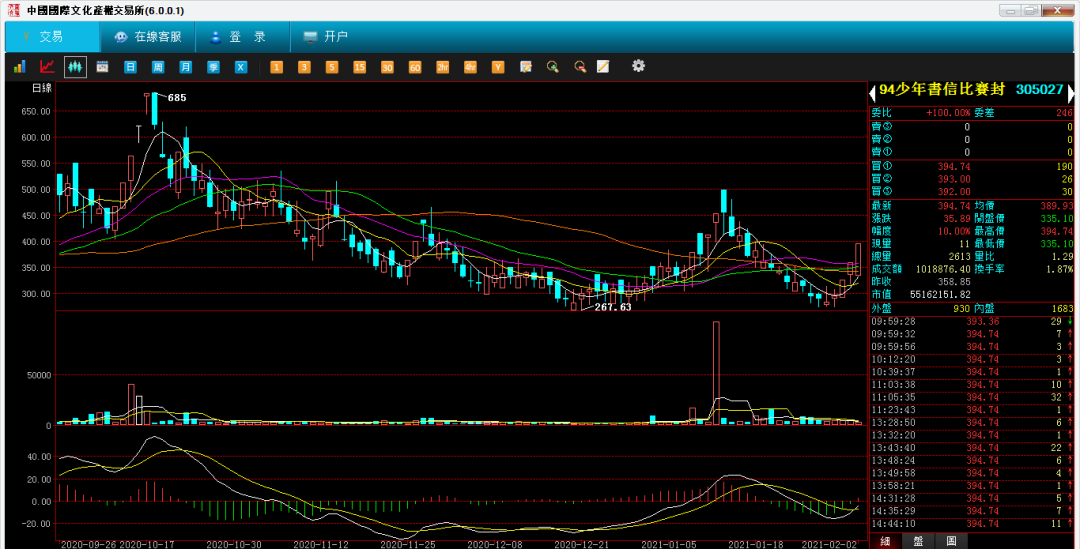
Task: Choose the 15-minute interval icon
Action: tap(359, 67)
